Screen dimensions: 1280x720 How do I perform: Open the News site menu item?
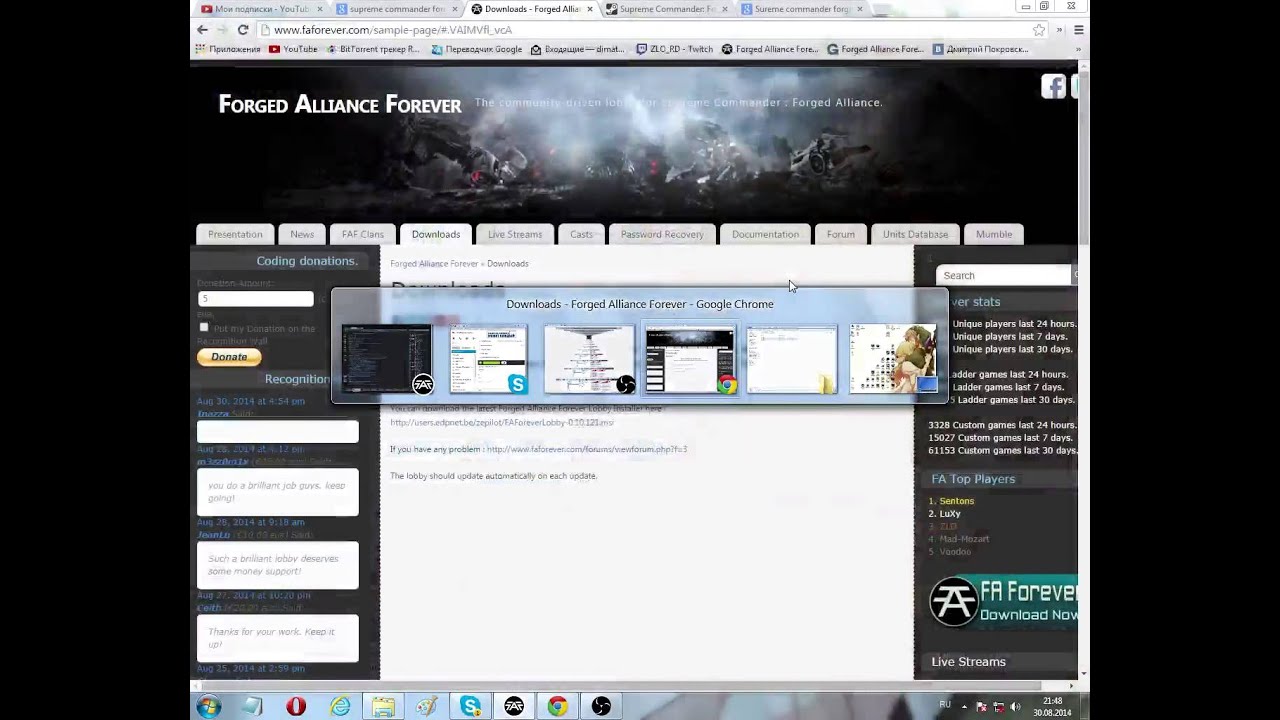coord(302,234)
